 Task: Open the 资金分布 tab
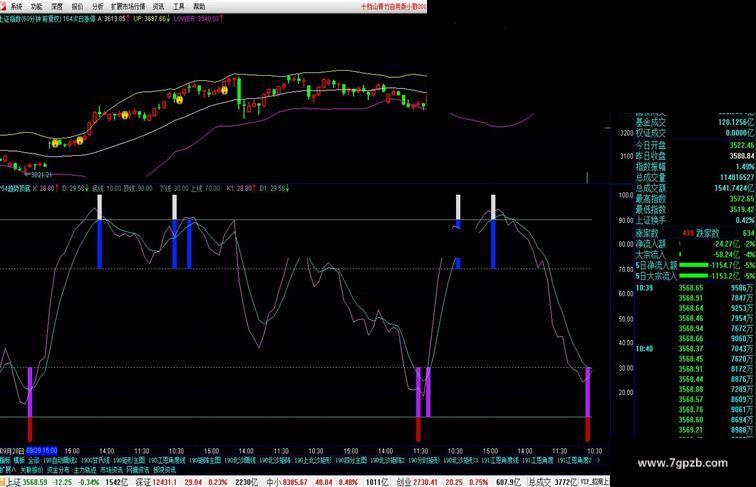tap(58, 469)
